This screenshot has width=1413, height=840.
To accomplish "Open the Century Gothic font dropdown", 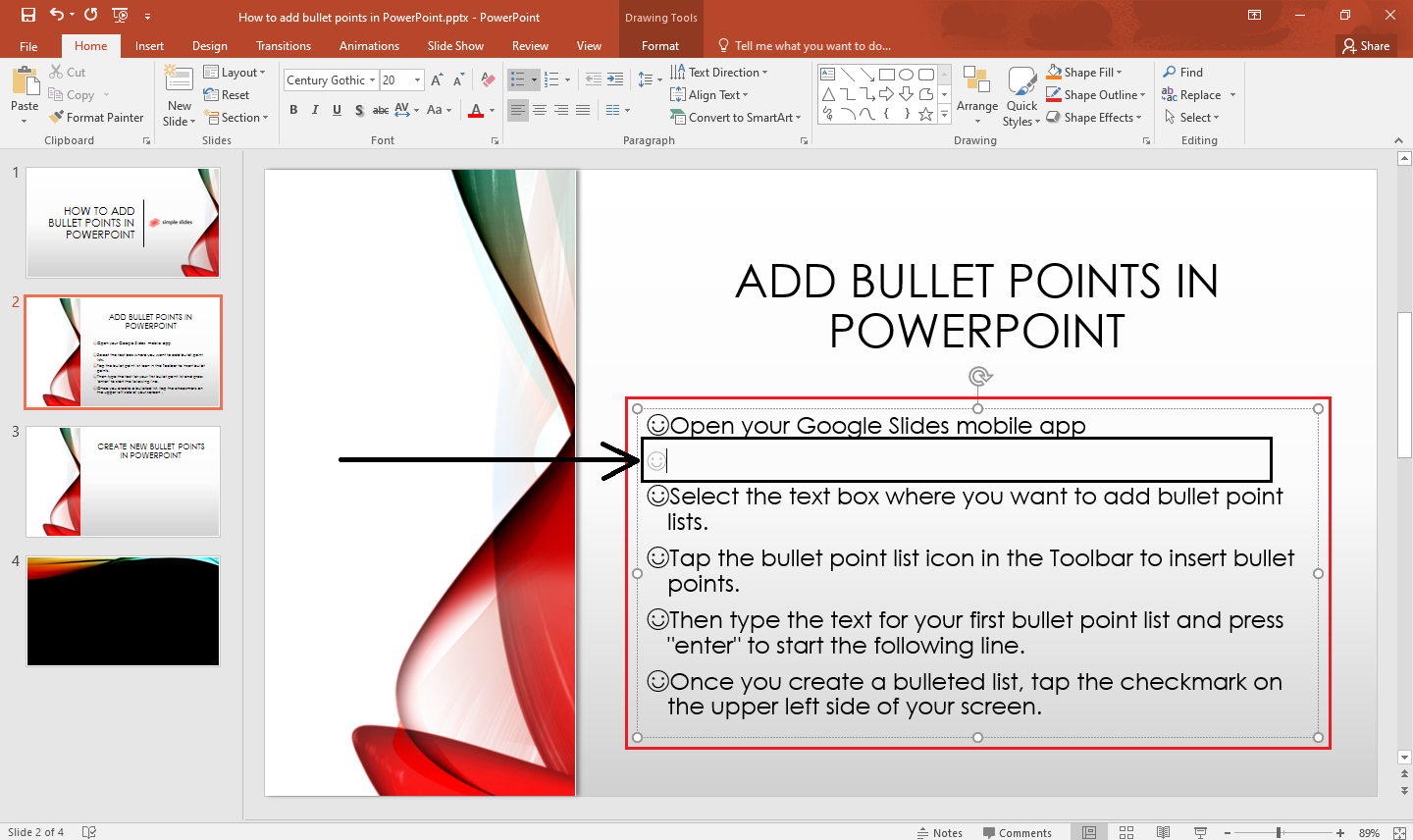I will point(373,80).
